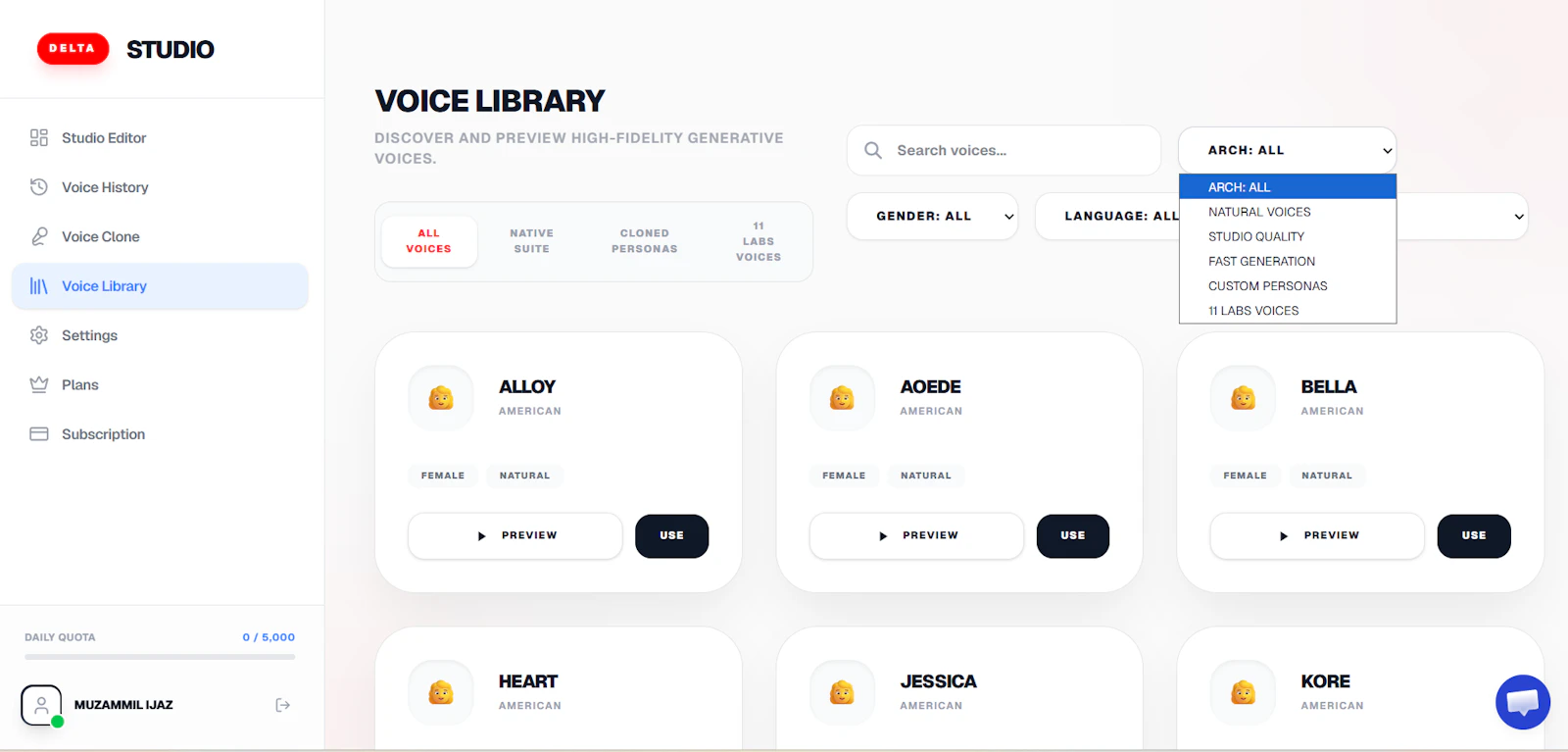Viewport: 1568px width, 752px height.
Task: Switch to the ALL VOICES tab
Action: 429,241
